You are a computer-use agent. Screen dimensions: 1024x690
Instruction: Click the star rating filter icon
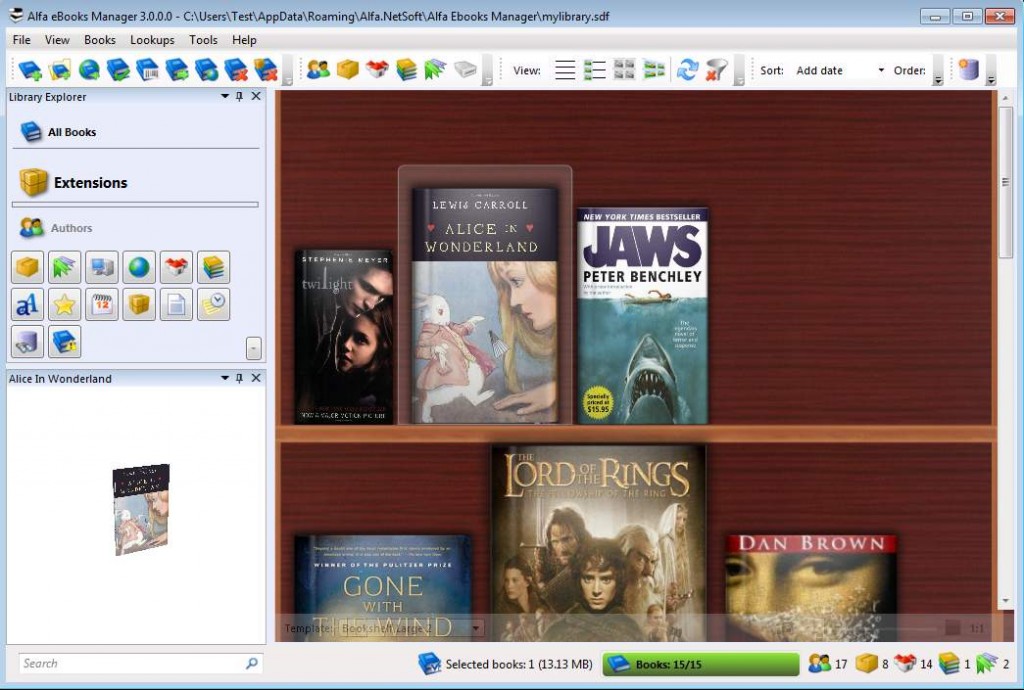click(64, 304)
